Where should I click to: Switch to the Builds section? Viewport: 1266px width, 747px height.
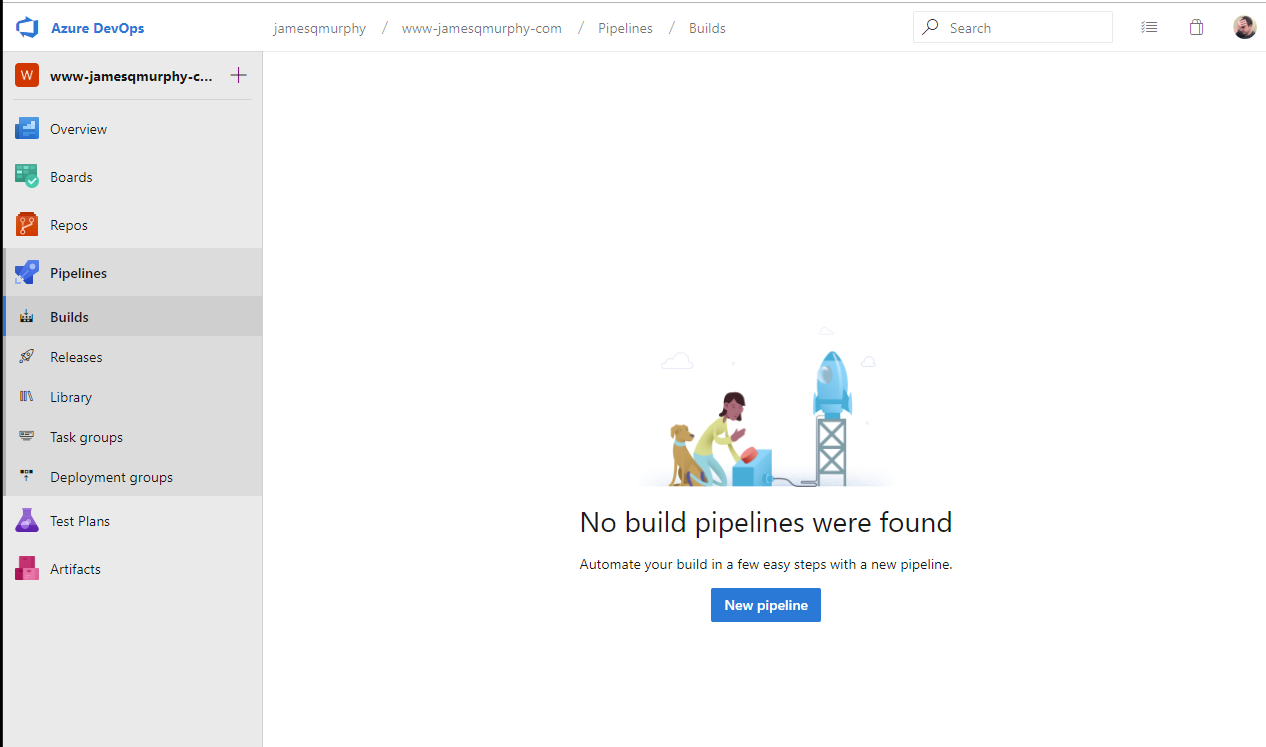(68, 316)
